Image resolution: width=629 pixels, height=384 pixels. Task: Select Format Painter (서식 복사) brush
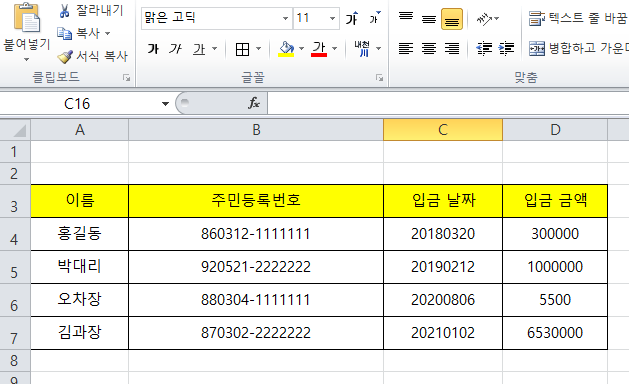pos(92,56)
